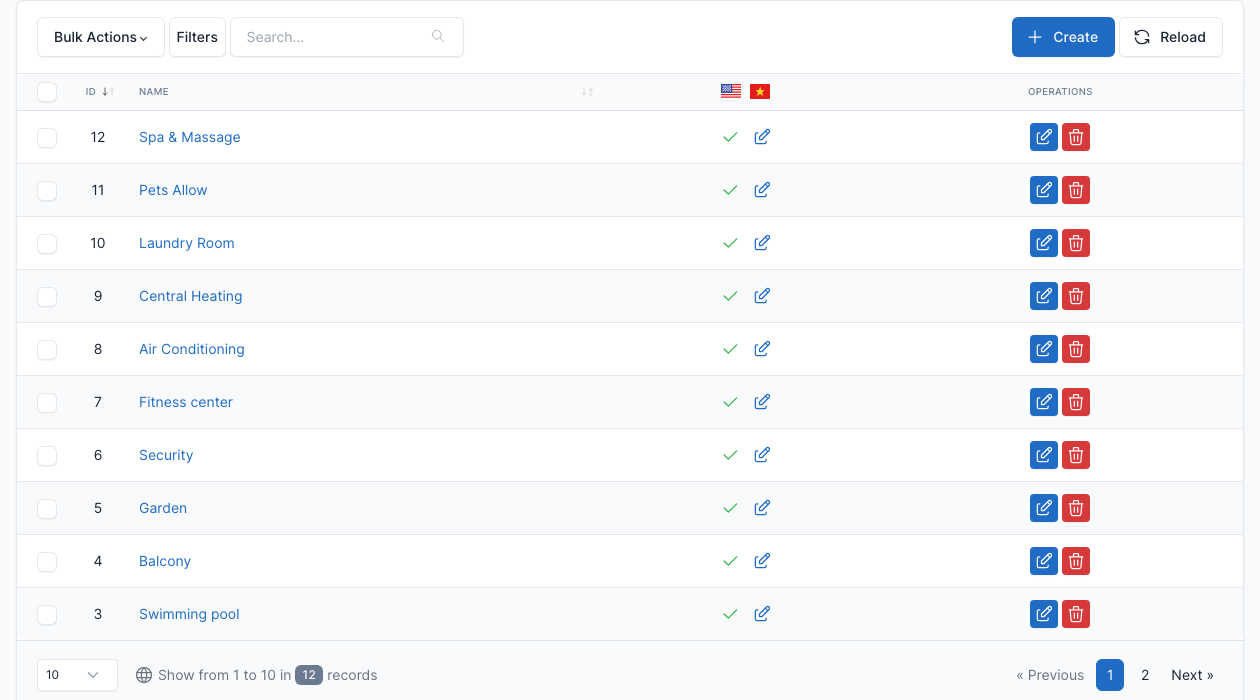Reload the table data
The image size is (1260, 700).
1171,37
